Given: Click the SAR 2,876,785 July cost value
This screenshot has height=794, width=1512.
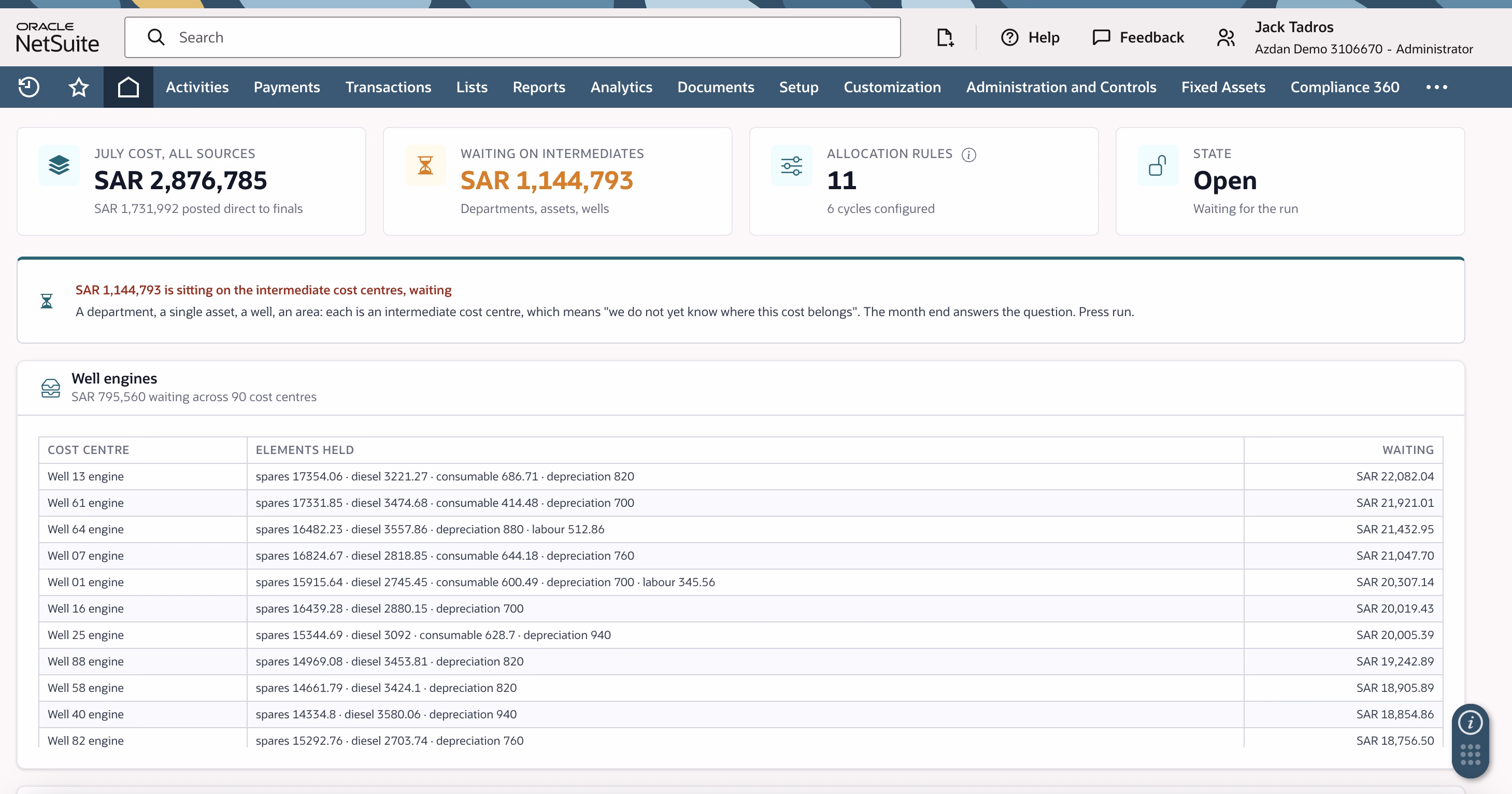Looking at the screenshot, I should coord(180,180).
